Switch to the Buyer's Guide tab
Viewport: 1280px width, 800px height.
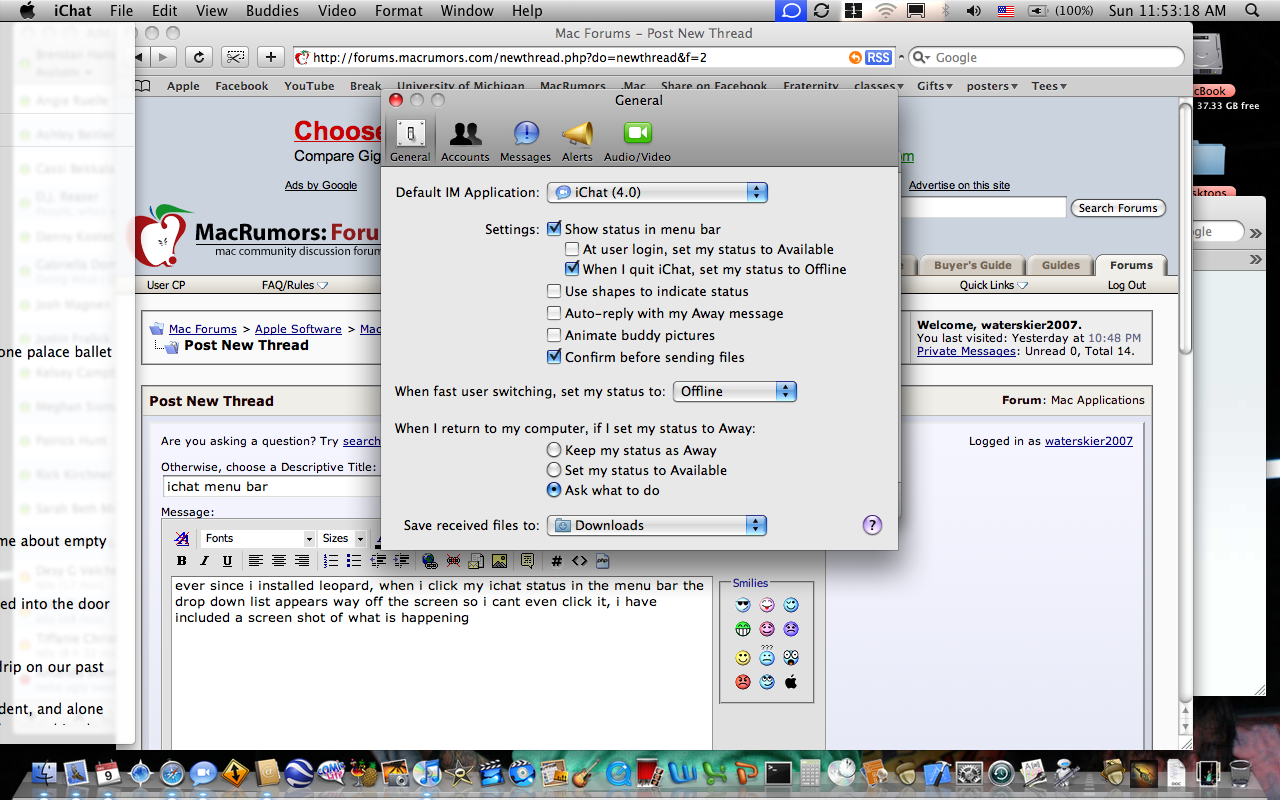point(972,265)
